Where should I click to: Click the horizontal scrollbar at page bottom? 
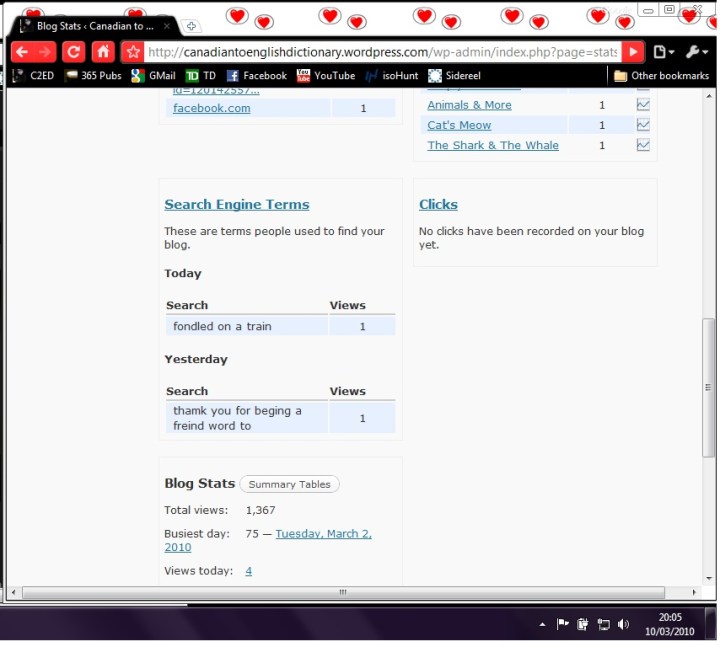[x=342, y=592]
